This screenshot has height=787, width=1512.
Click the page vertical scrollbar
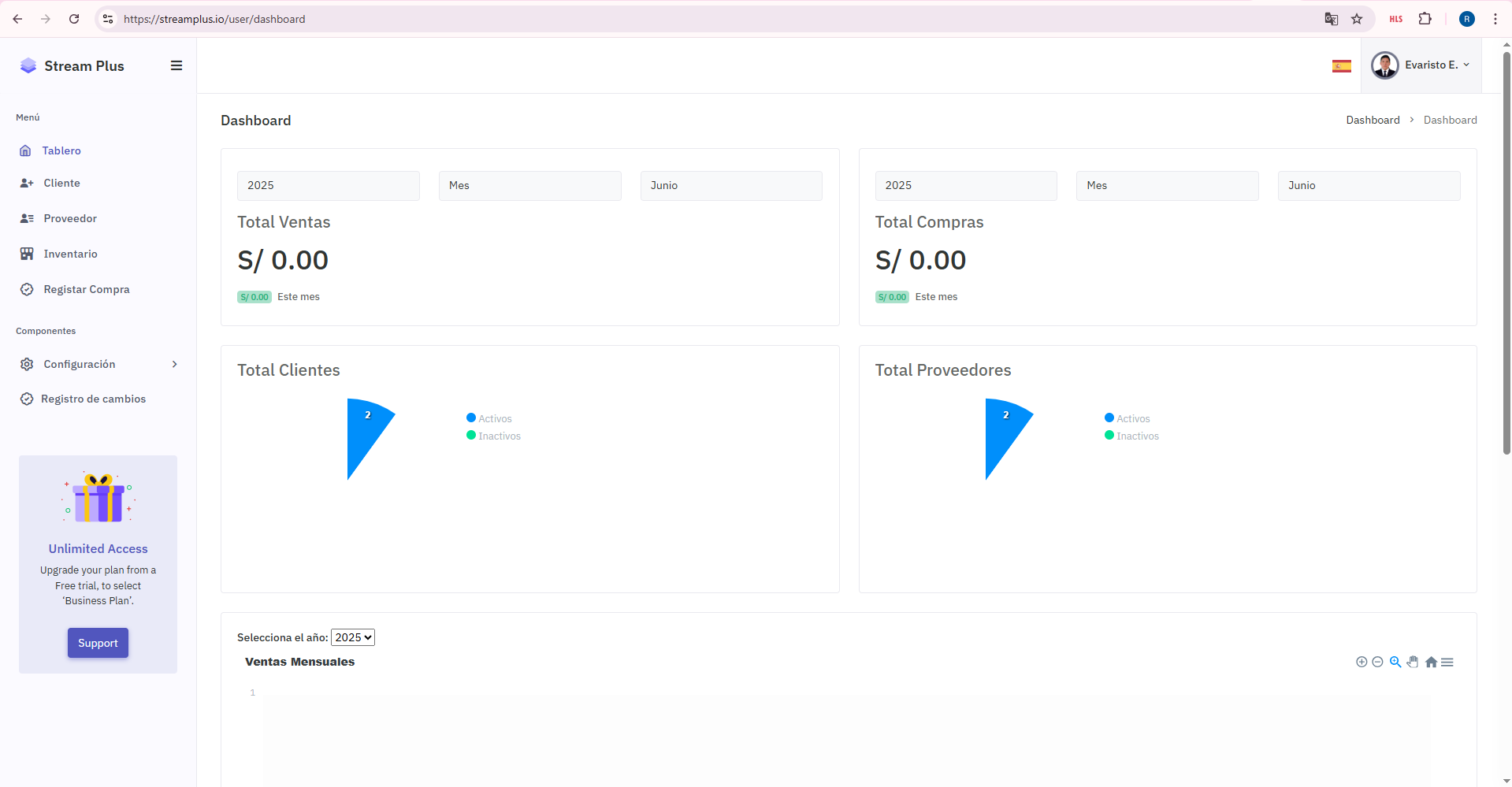(1506, 252)
